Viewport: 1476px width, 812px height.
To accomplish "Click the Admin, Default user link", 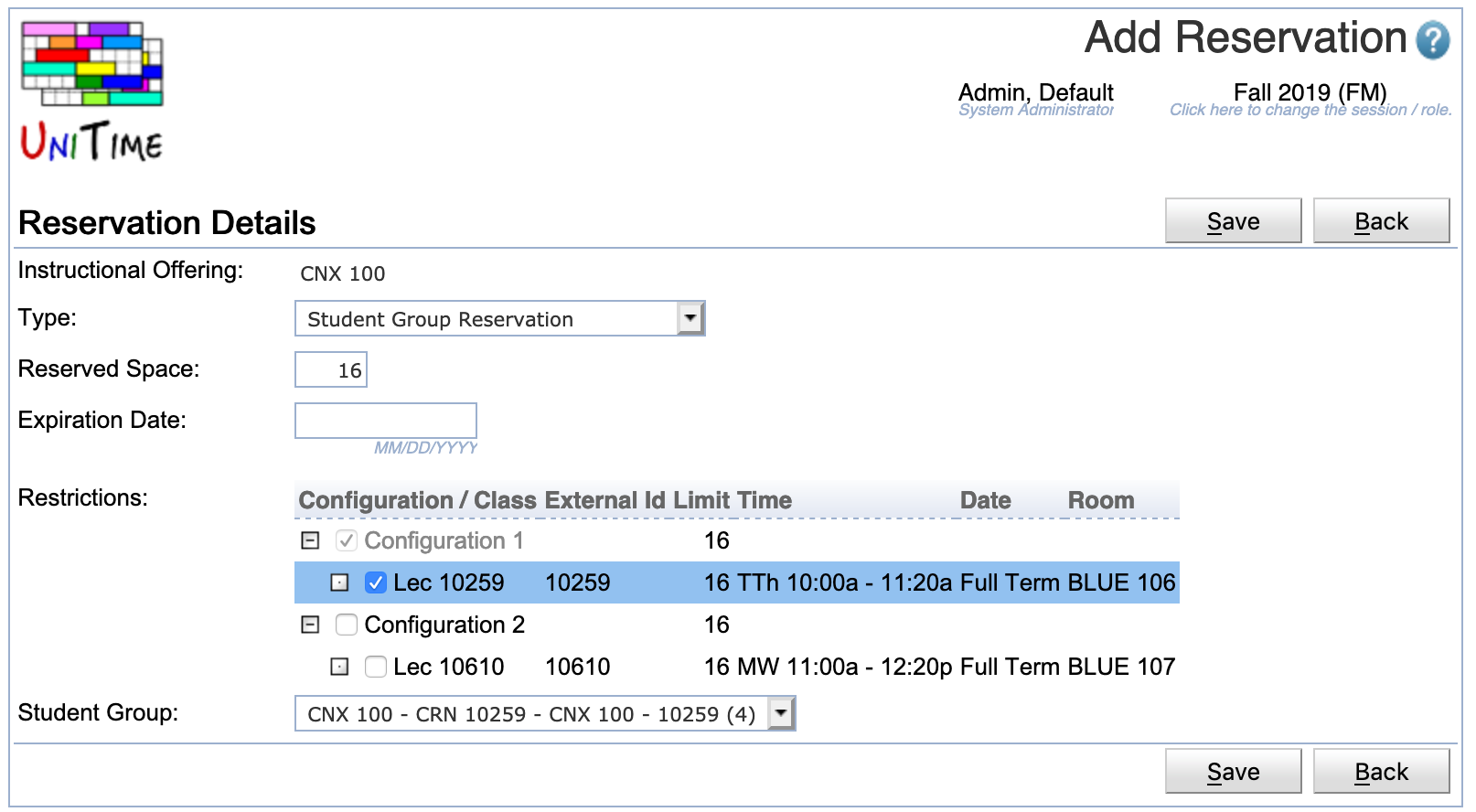I will tap(1035, 92).
